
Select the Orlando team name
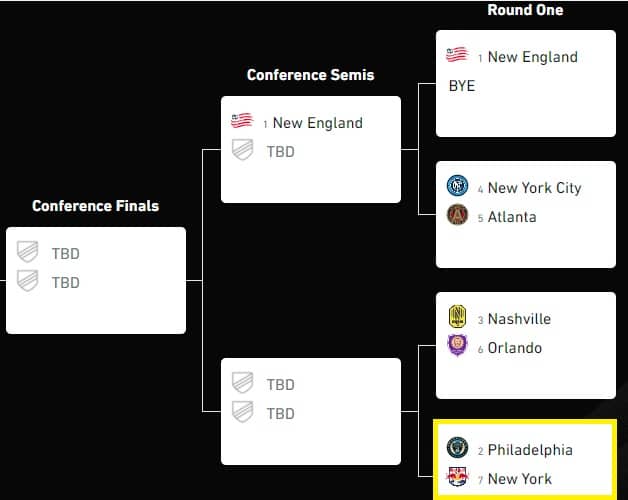pyautogui.click(x=515, y=348)
